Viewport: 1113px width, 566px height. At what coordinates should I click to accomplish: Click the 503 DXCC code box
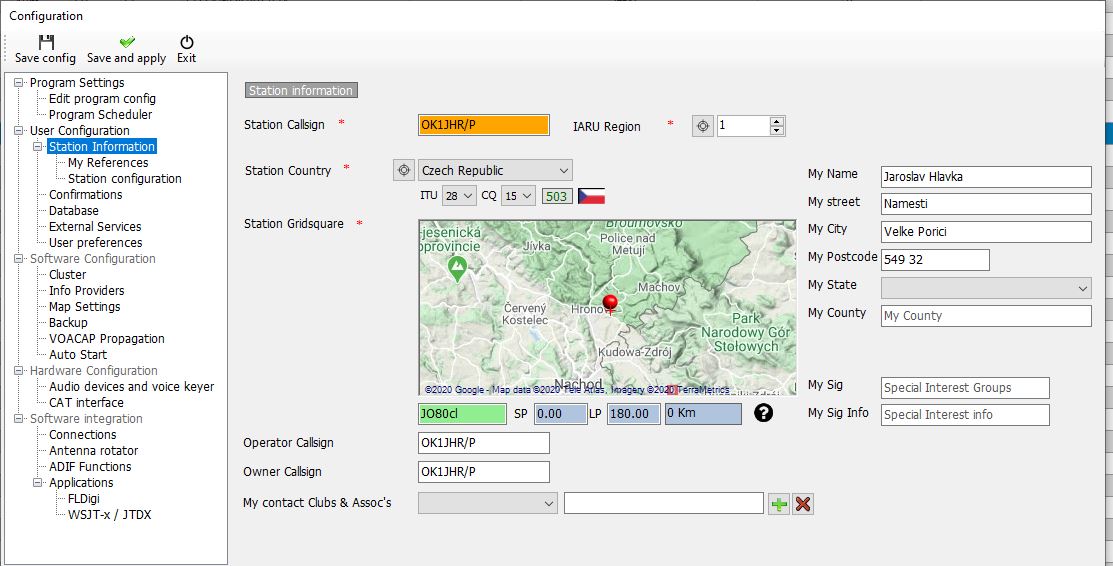pos(556,196)
